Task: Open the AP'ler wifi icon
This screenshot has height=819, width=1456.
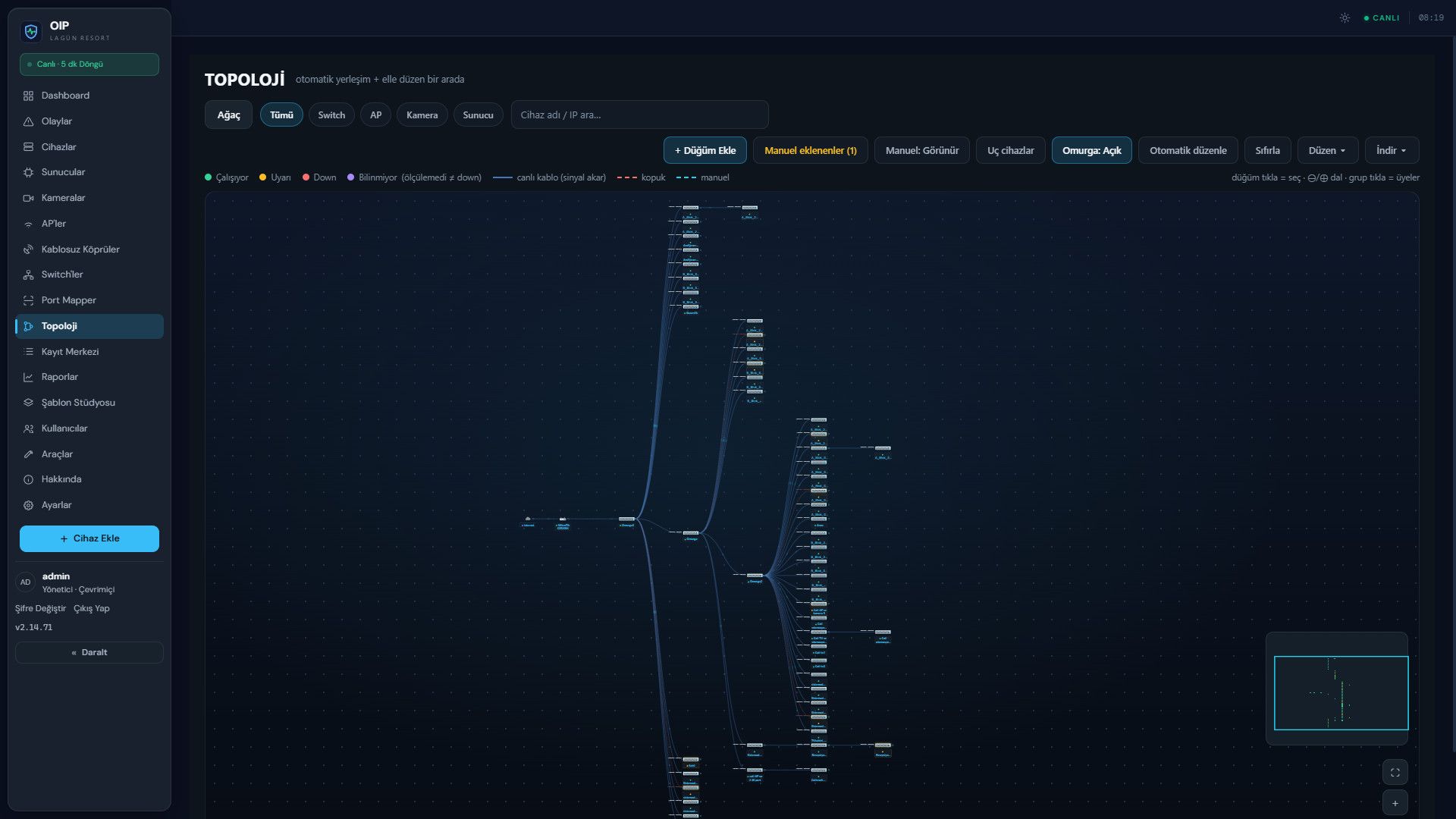Action: coord(28,224)
